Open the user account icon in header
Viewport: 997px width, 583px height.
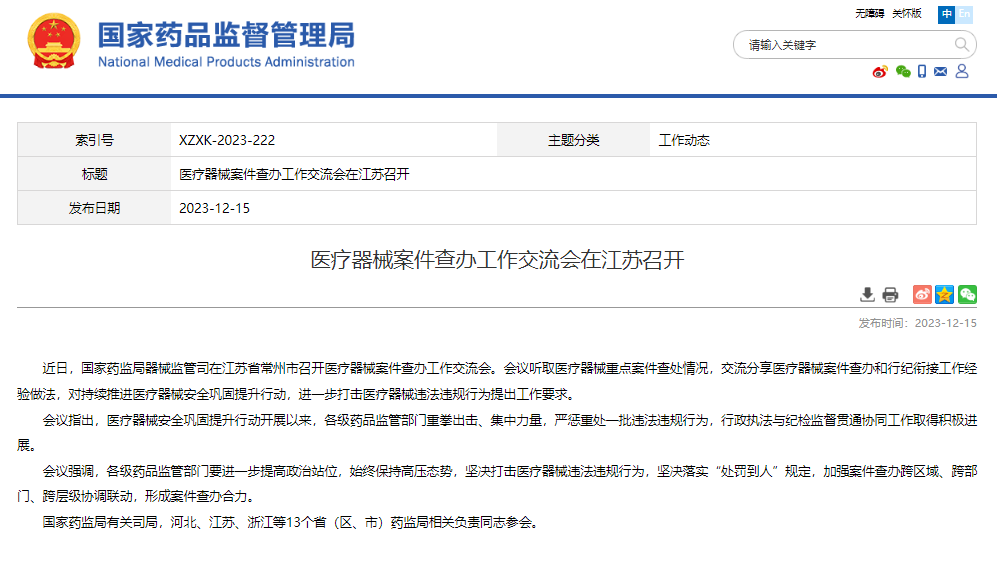coord(962,72)
